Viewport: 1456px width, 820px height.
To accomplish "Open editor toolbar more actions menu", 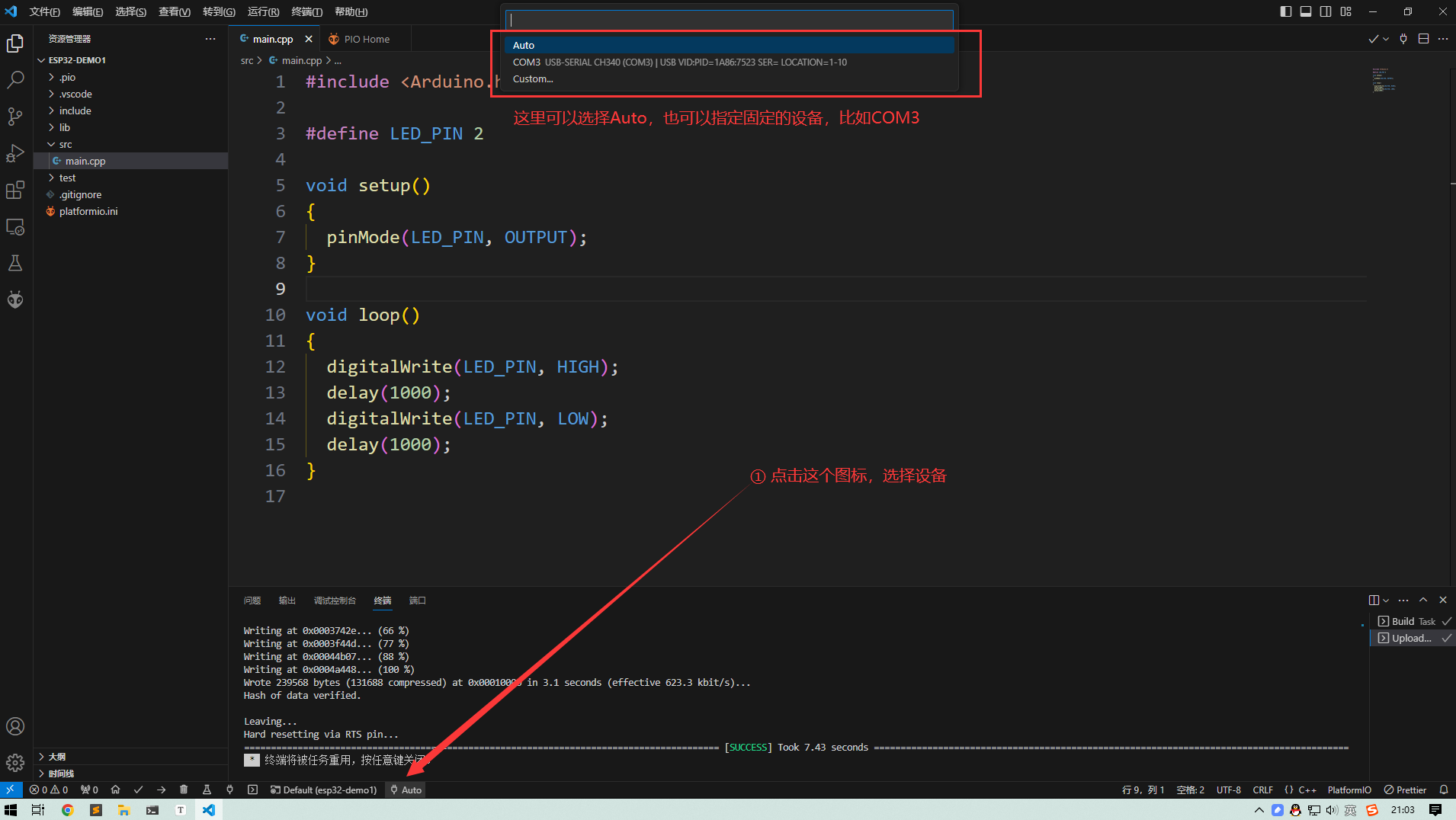I will point(1443,39).
